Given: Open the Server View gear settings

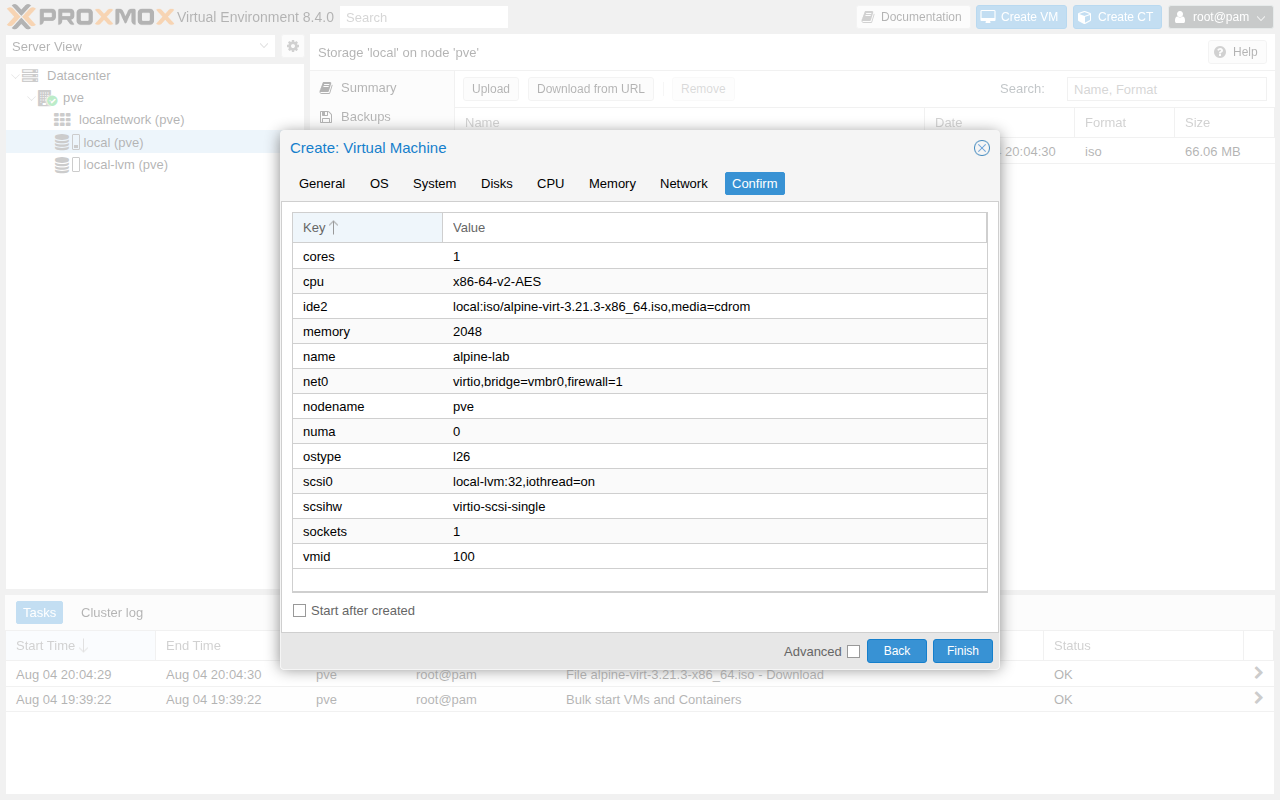Looking at the screenshot, I should click(x=292, y=46).
